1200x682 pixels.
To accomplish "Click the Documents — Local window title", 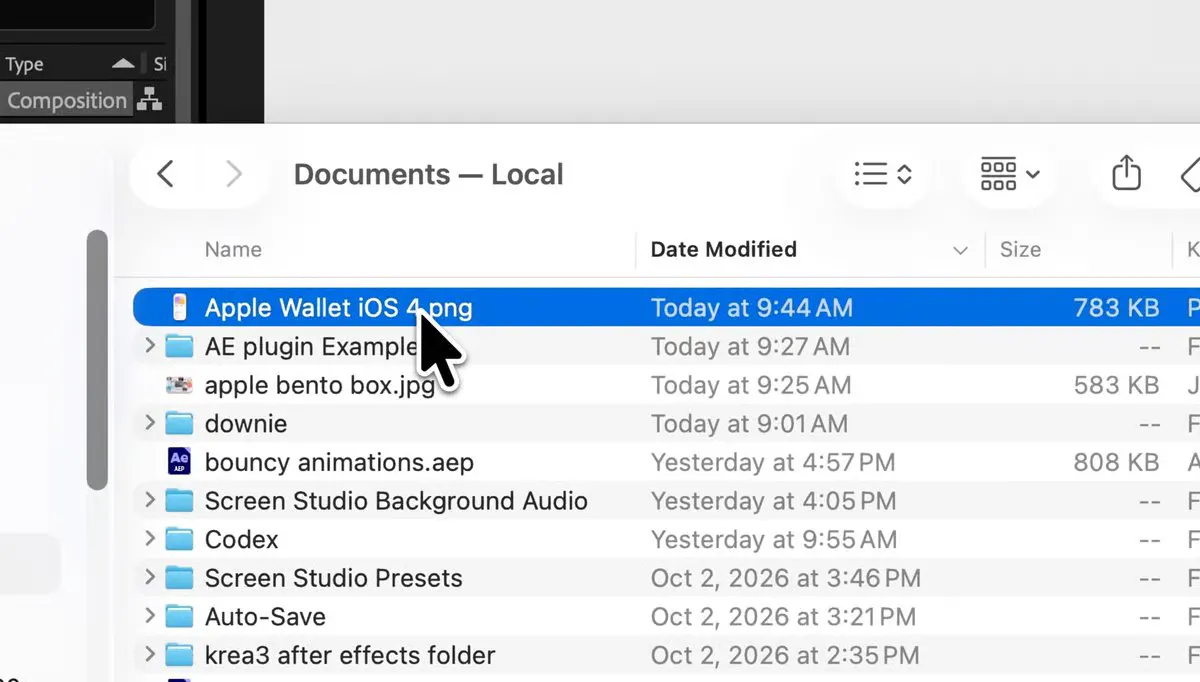I will (429, 174).
